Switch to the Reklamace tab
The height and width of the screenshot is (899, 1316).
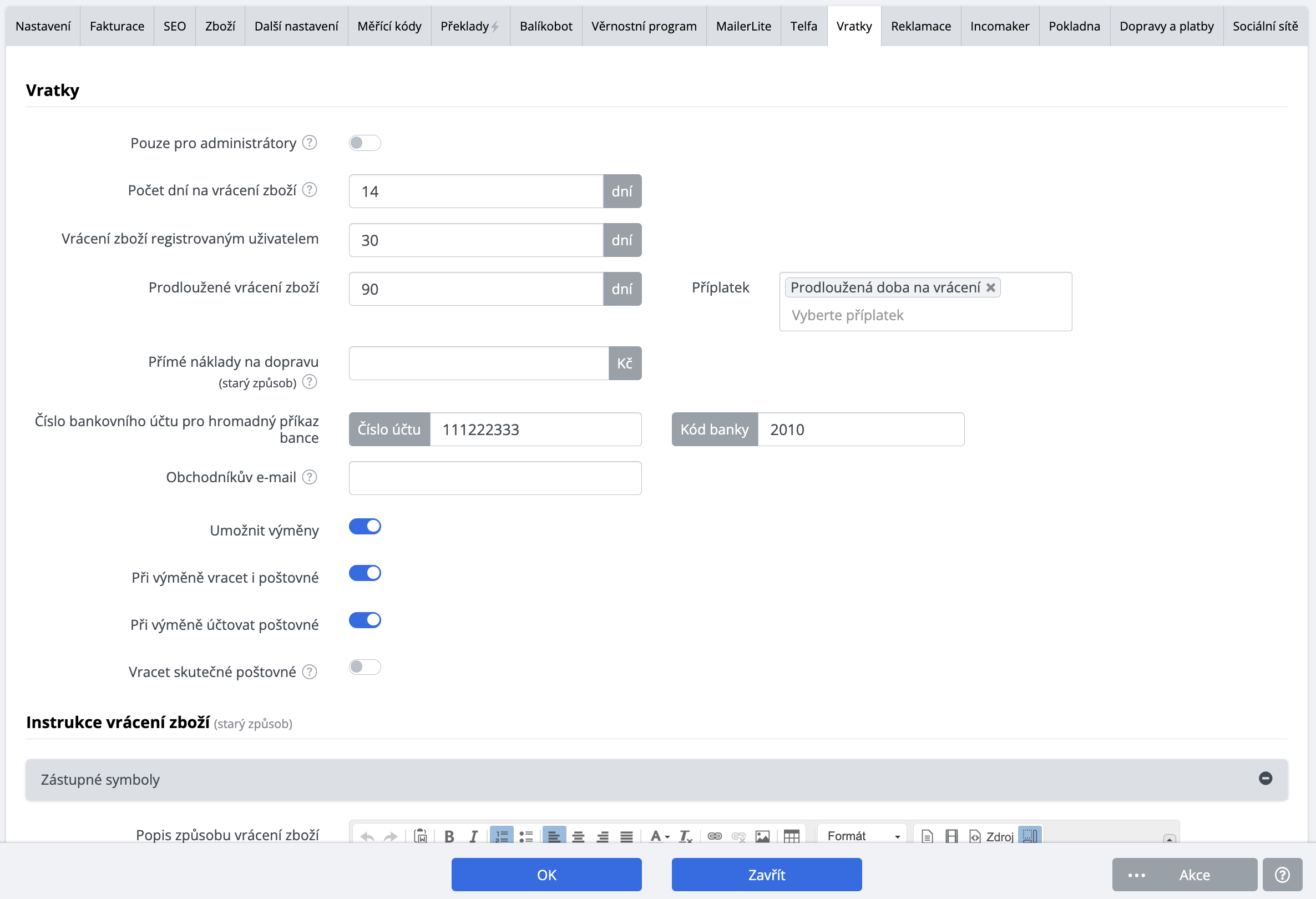click(921, 26)
